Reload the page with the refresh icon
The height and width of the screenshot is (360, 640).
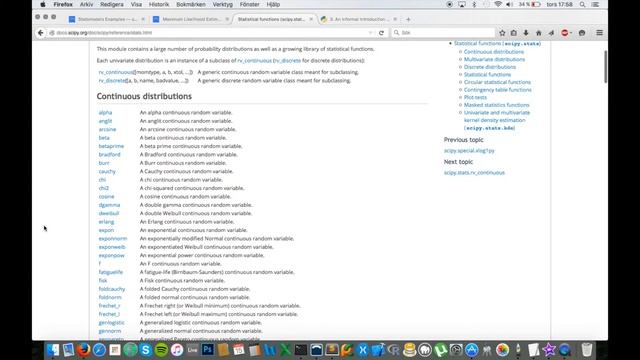[x=381, y=33]
